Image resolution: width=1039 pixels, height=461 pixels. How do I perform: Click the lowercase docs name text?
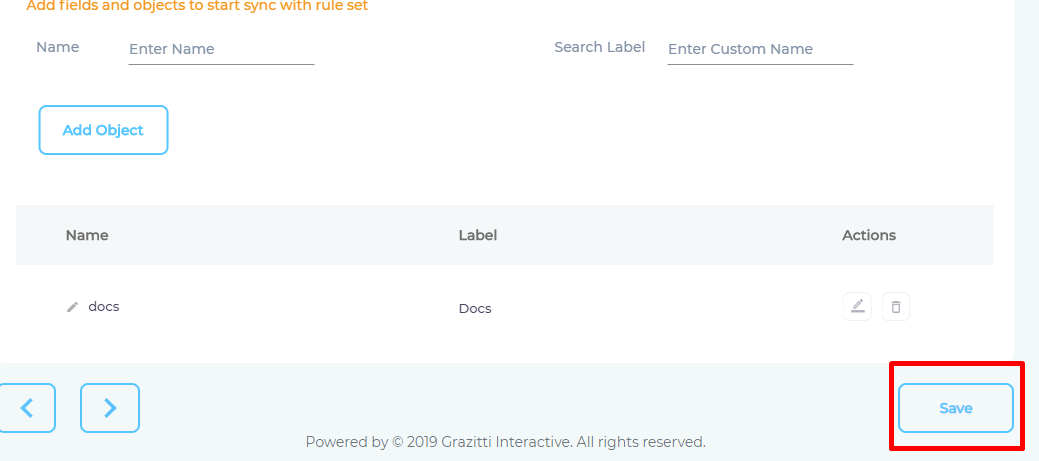tap(104, 307)
